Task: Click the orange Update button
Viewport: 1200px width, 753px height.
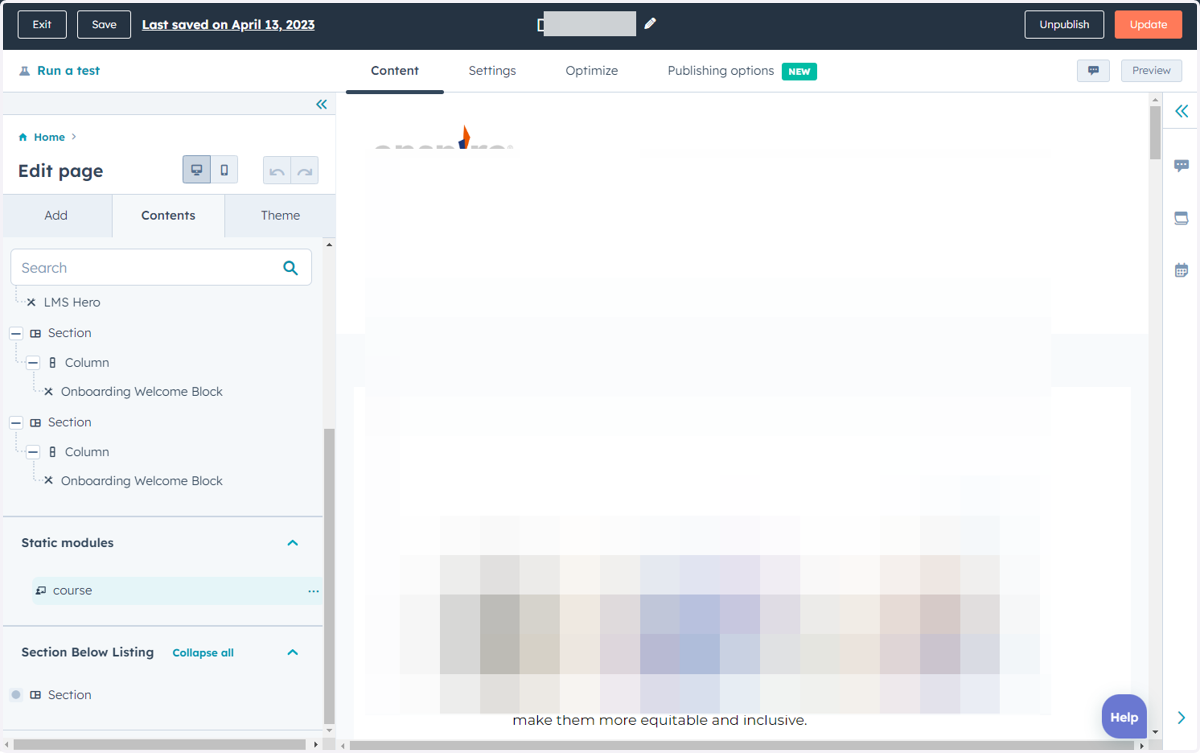Action: point(1148,24)
